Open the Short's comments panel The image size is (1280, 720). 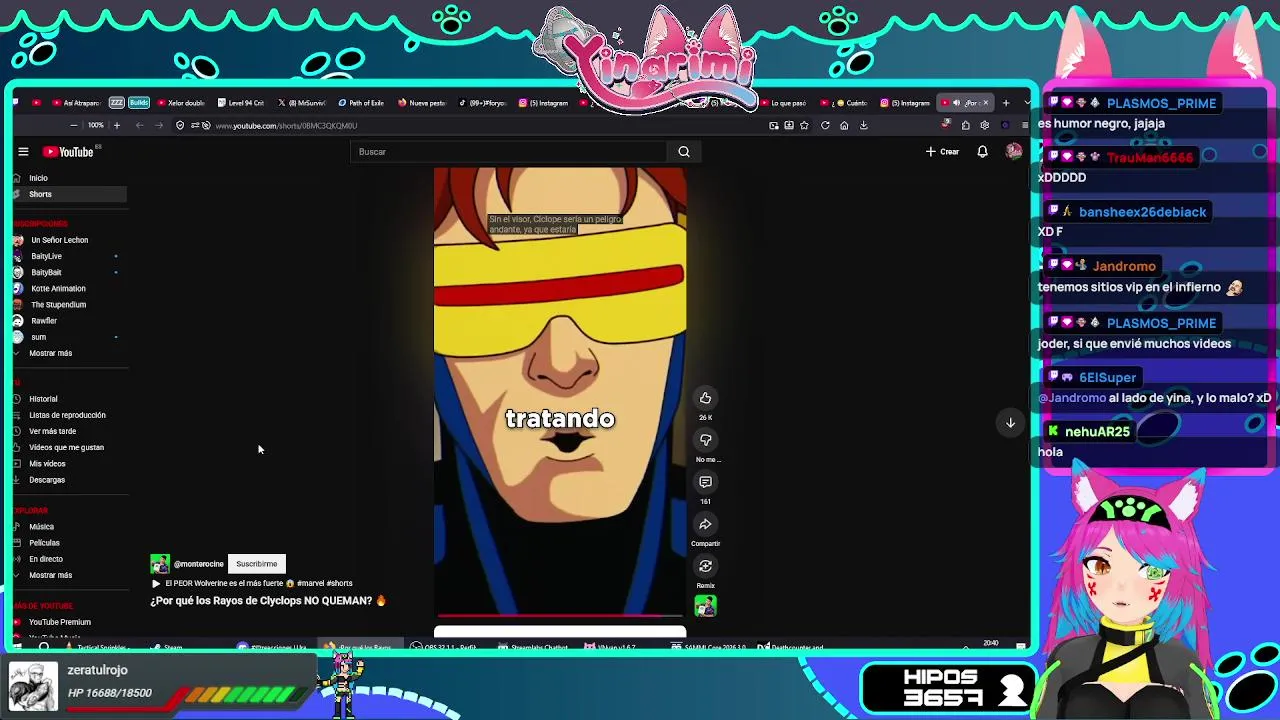tap(705, 482)
